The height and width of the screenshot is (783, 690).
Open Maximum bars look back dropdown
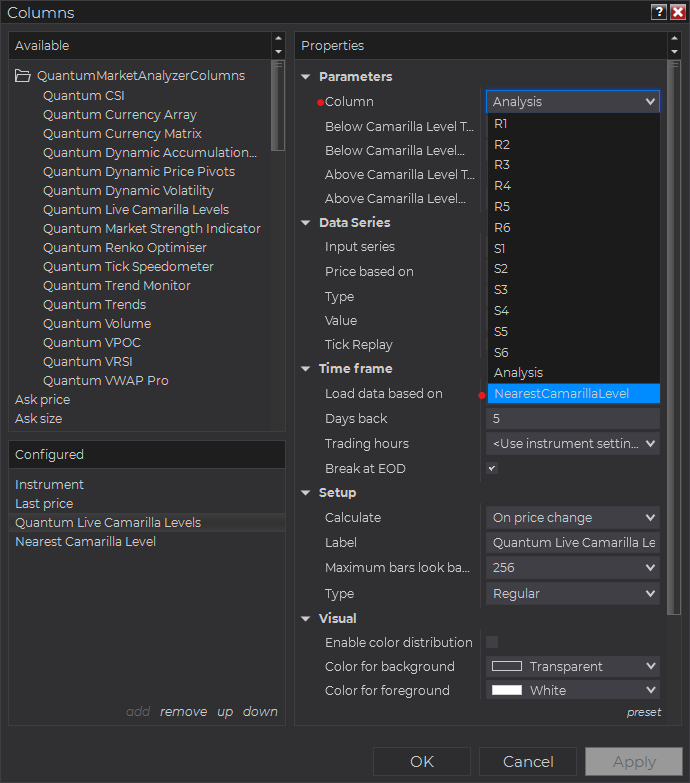[573, 567]
